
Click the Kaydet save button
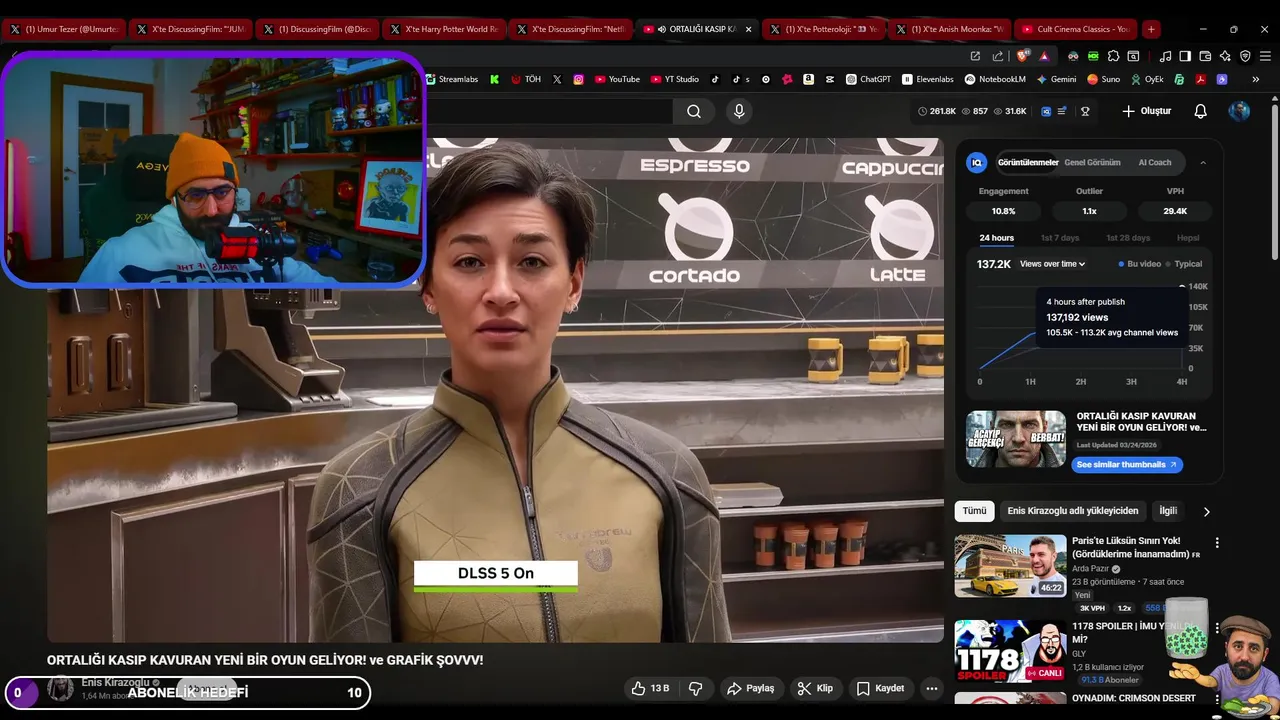coord(880,688)
